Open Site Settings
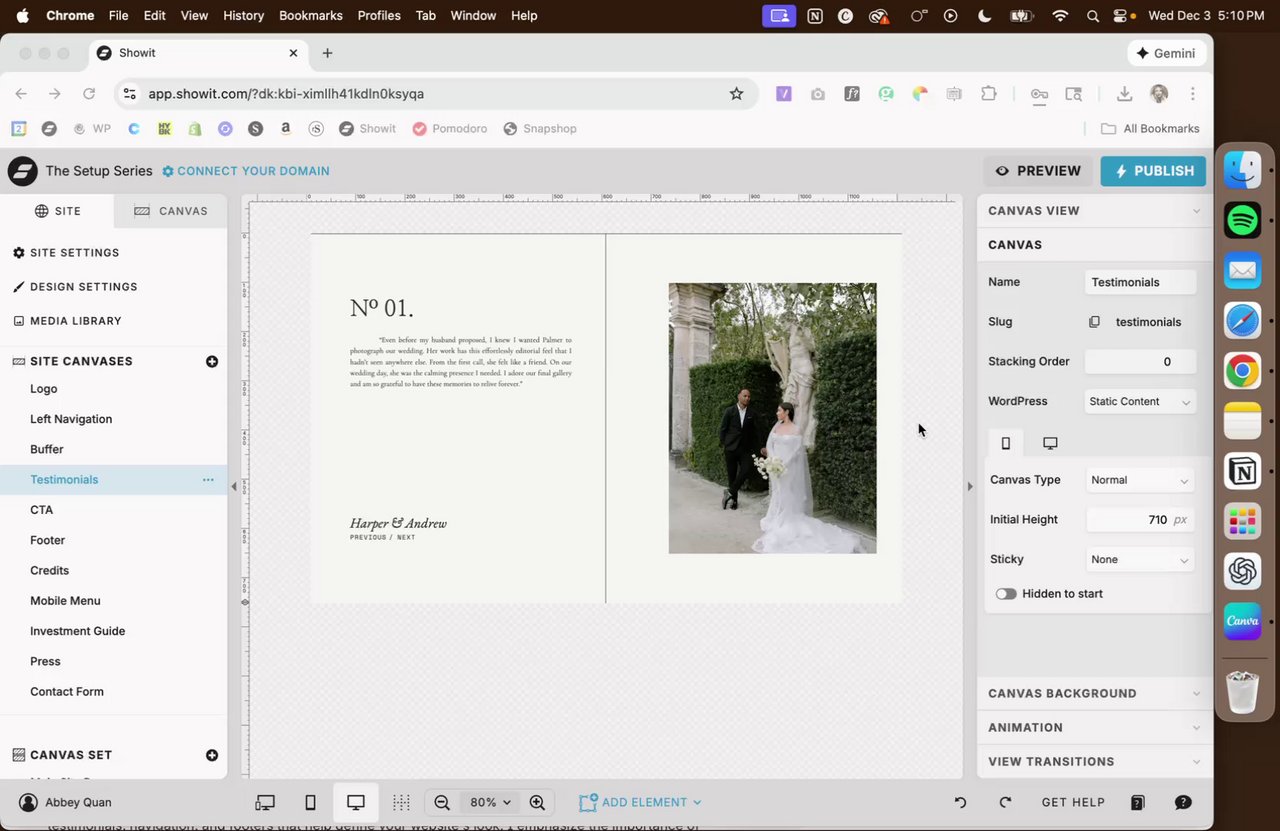 point(66,253)
